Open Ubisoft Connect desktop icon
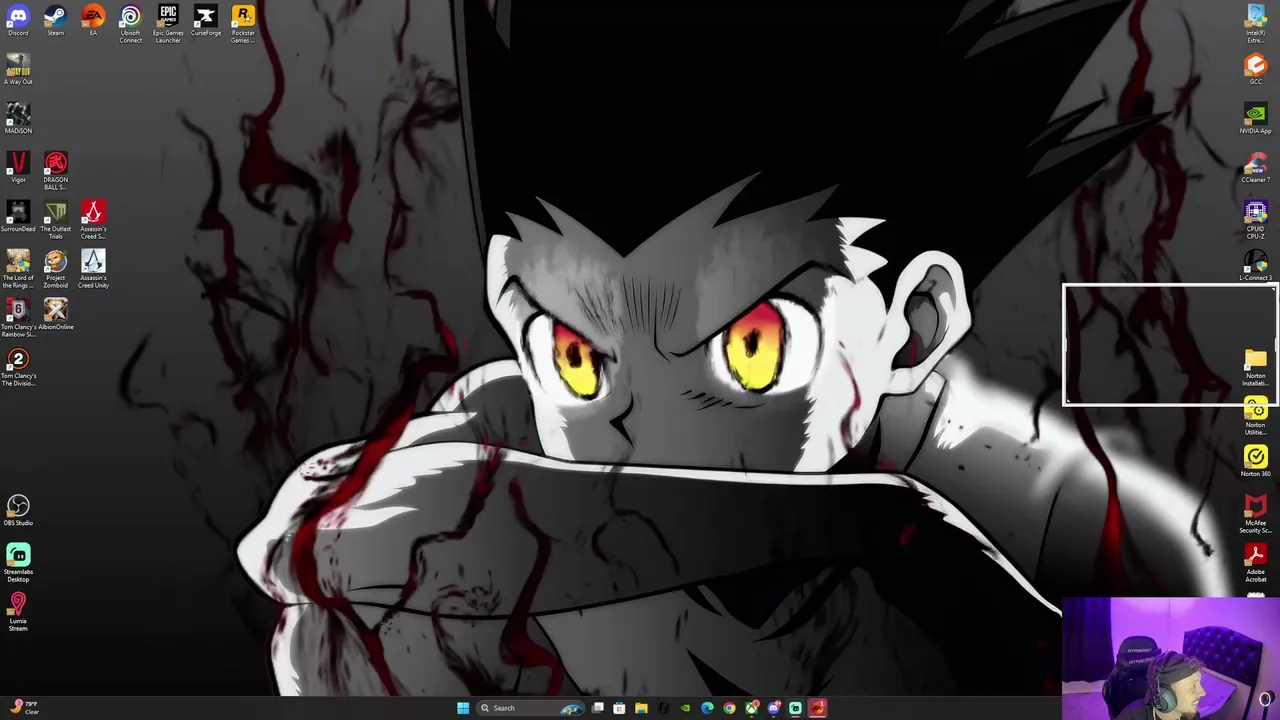The image size is (1280, 720). (x=130, y=24)
